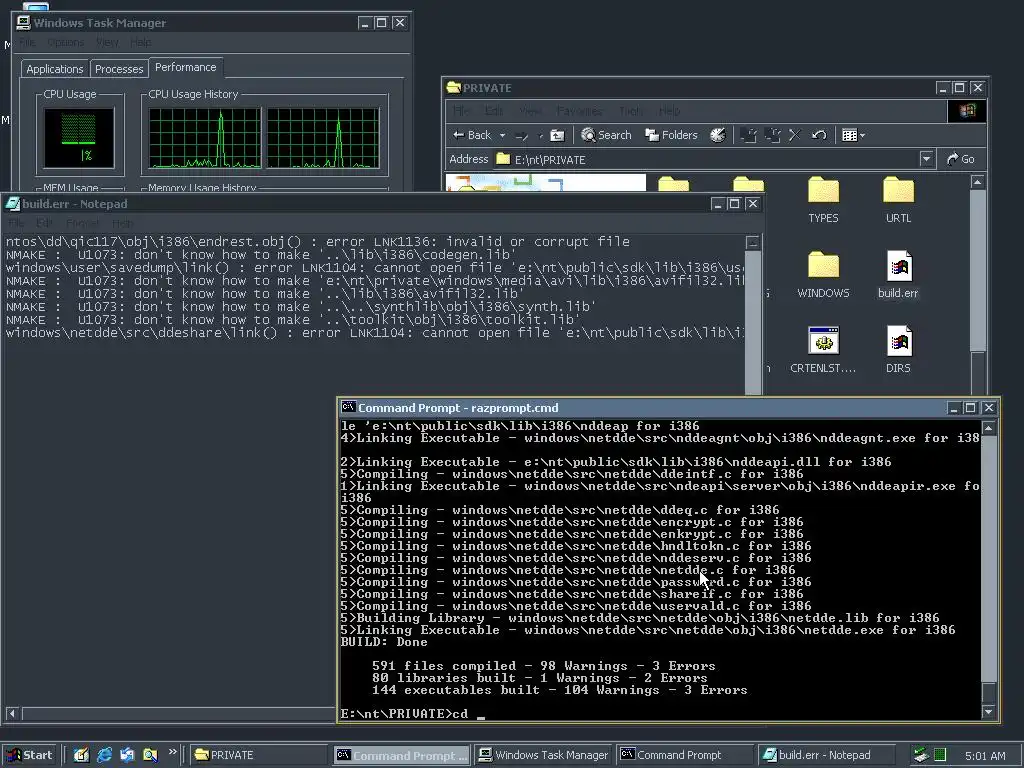
Task: Switch to the second Command Prompt taskbar button
Action: pyautogui.click(x=684, y=755)
